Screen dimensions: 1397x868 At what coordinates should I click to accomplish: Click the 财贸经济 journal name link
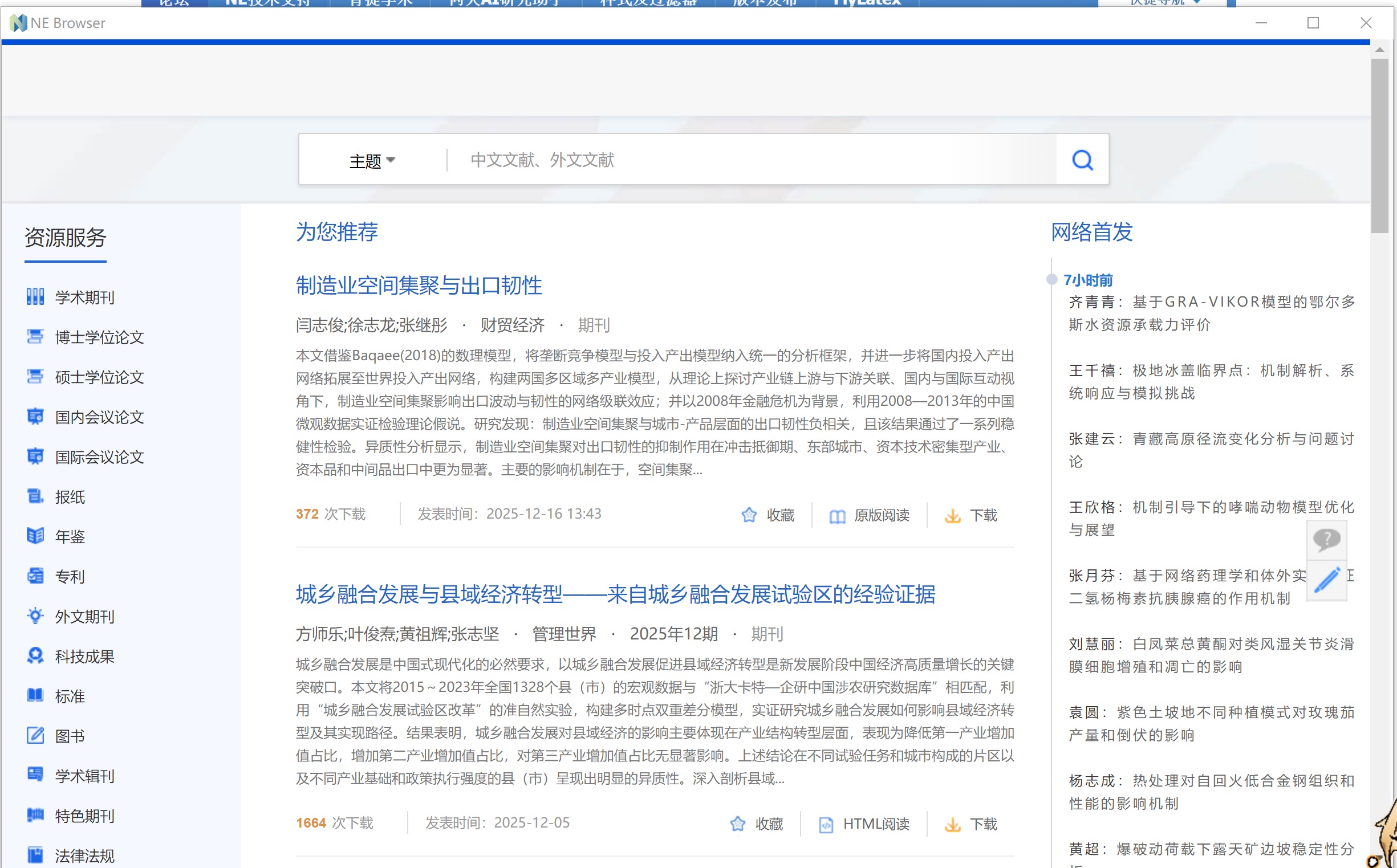click(x=512, y=325)
